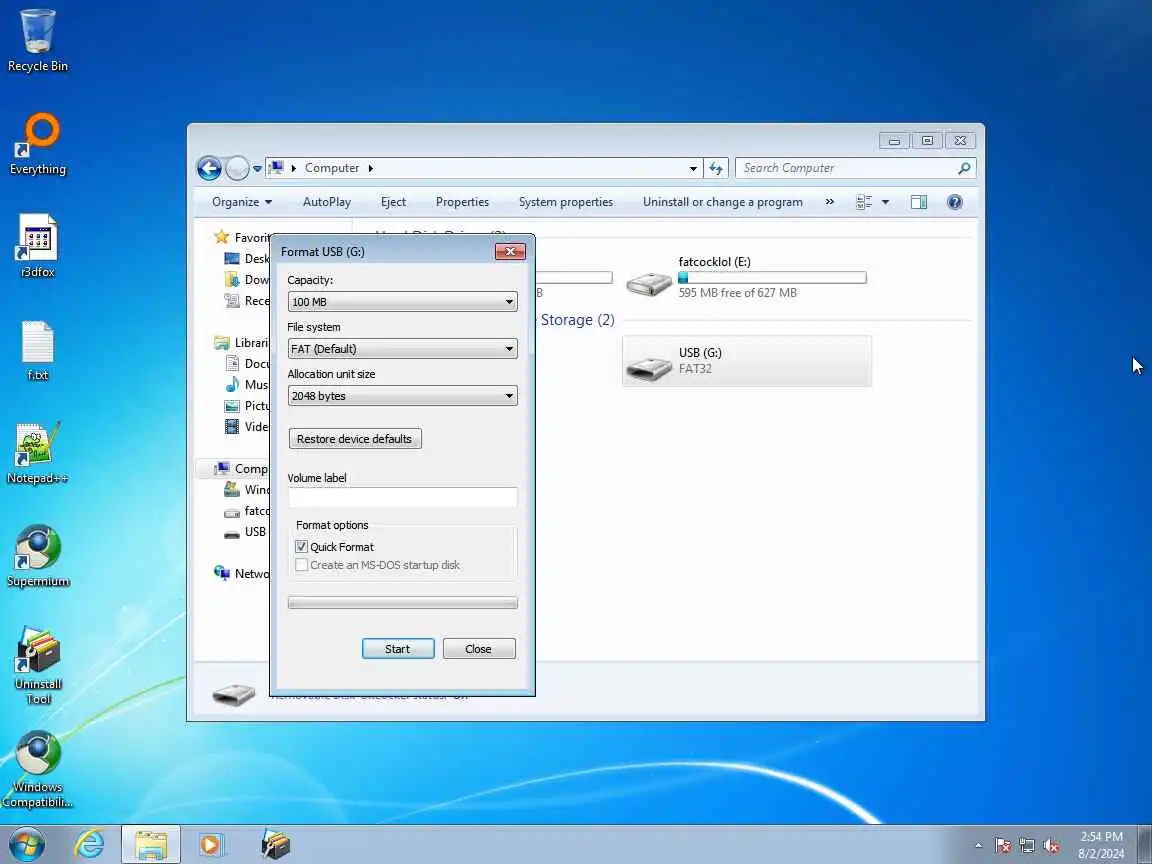Click the search magnifier icon
This screenshot has height=864, width=1152.
tap(964, 168)
